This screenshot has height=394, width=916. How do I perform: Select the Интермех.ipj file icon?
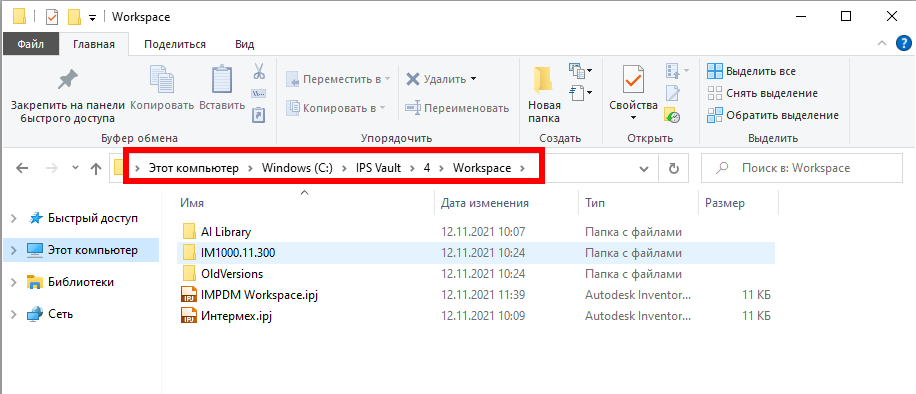coord(189,316)
